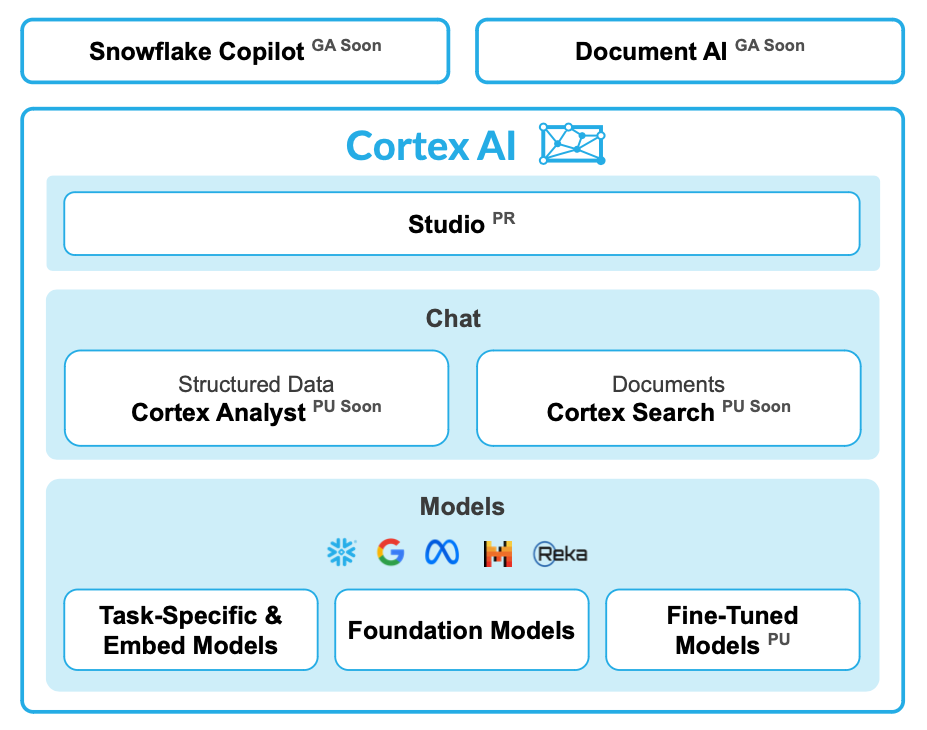
Task: Click the Structured Data label
Action: 256,384
